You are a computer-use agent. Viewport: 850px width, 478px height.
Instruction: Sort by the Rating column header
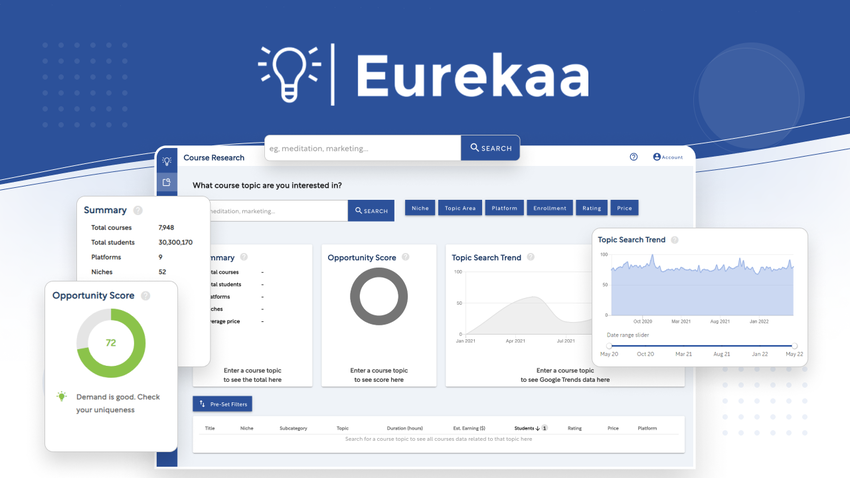click(575, 428)
